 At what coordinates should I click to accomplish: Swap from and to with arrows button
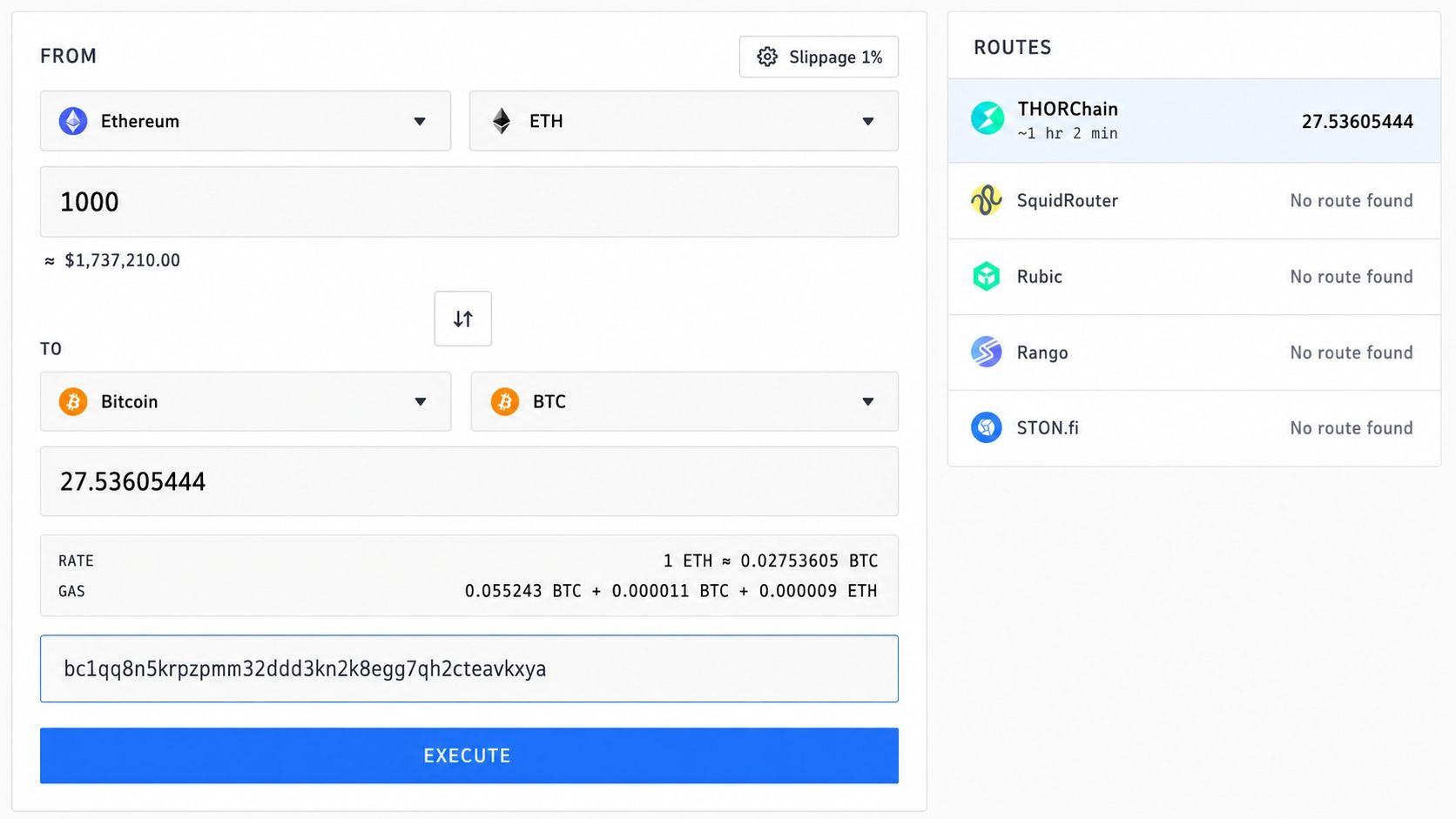pyautogui.click(x=463, y=319)
